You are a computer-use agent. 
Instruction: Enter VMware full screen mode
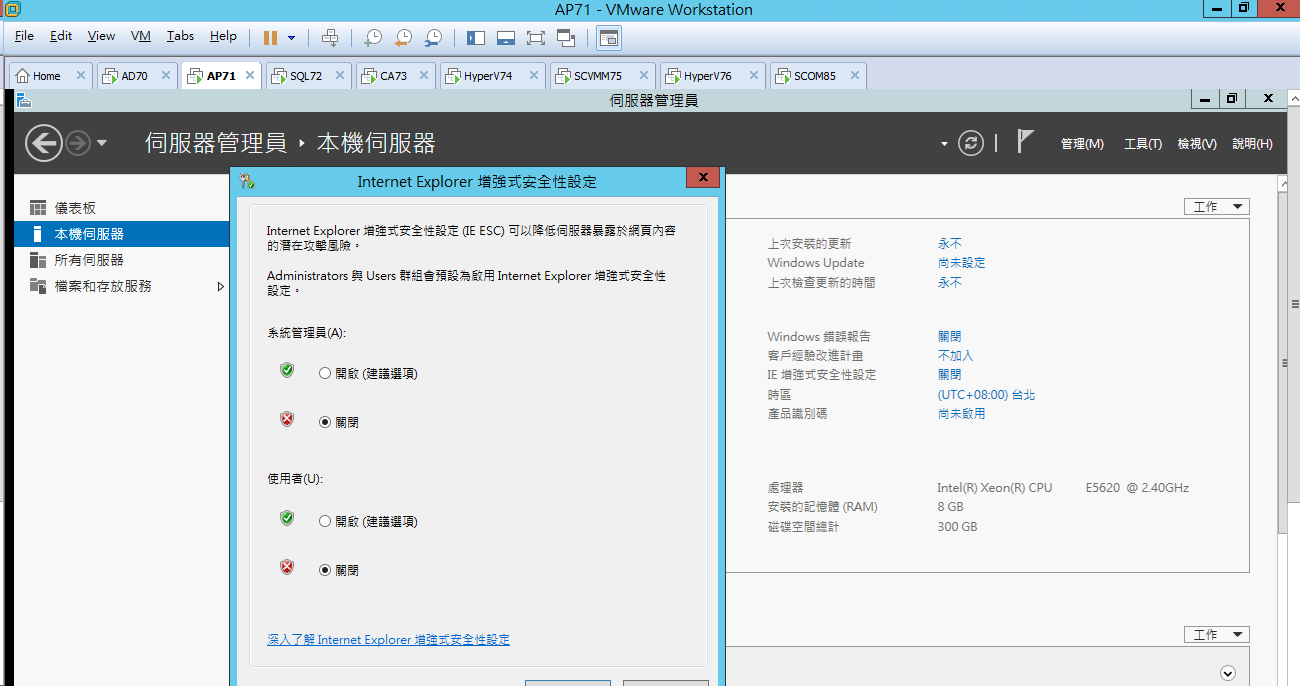536,38
